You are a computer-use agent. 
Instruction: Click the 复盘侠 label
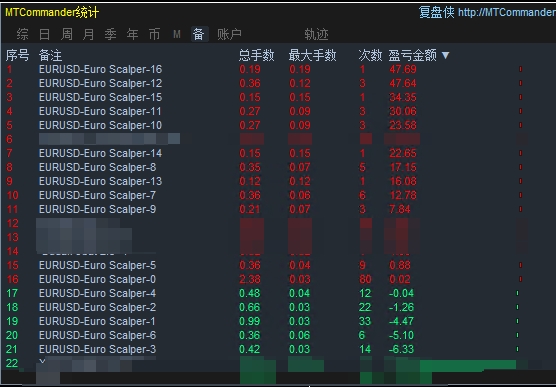click(437, 12)
